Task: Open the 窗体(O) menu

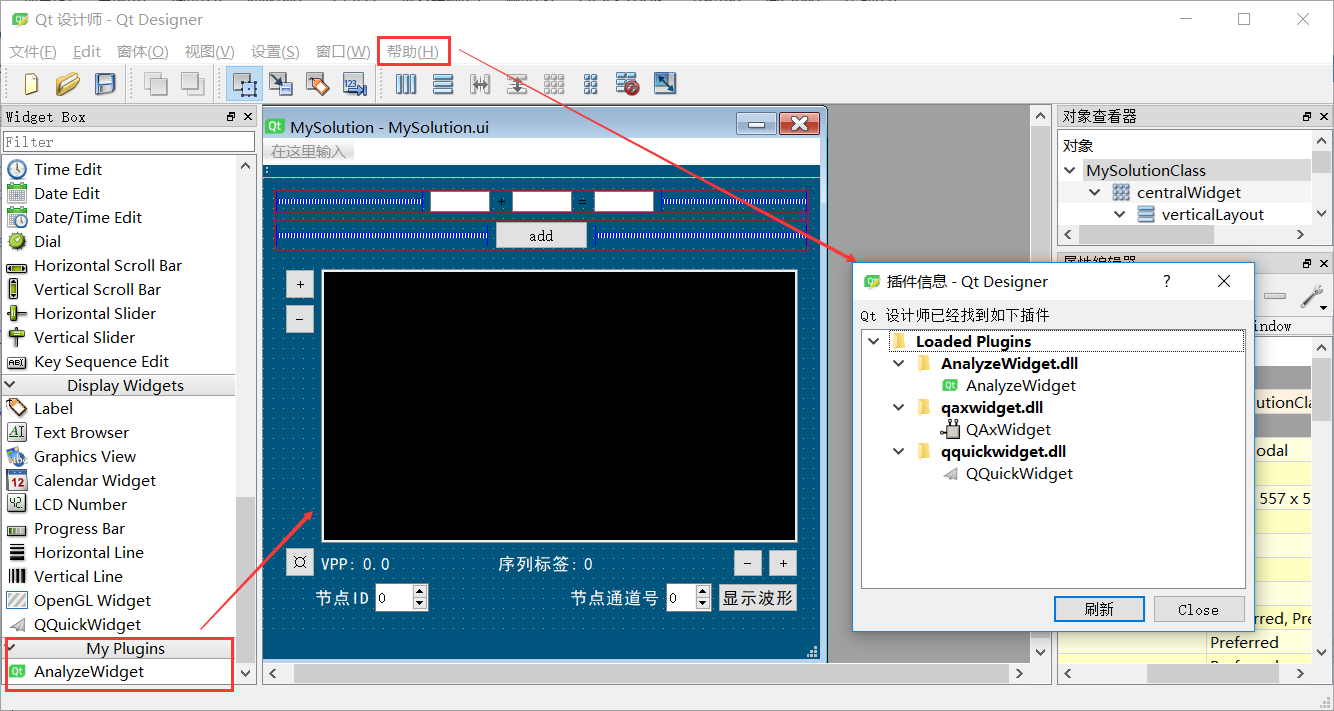Action: (x=143, y=52)
